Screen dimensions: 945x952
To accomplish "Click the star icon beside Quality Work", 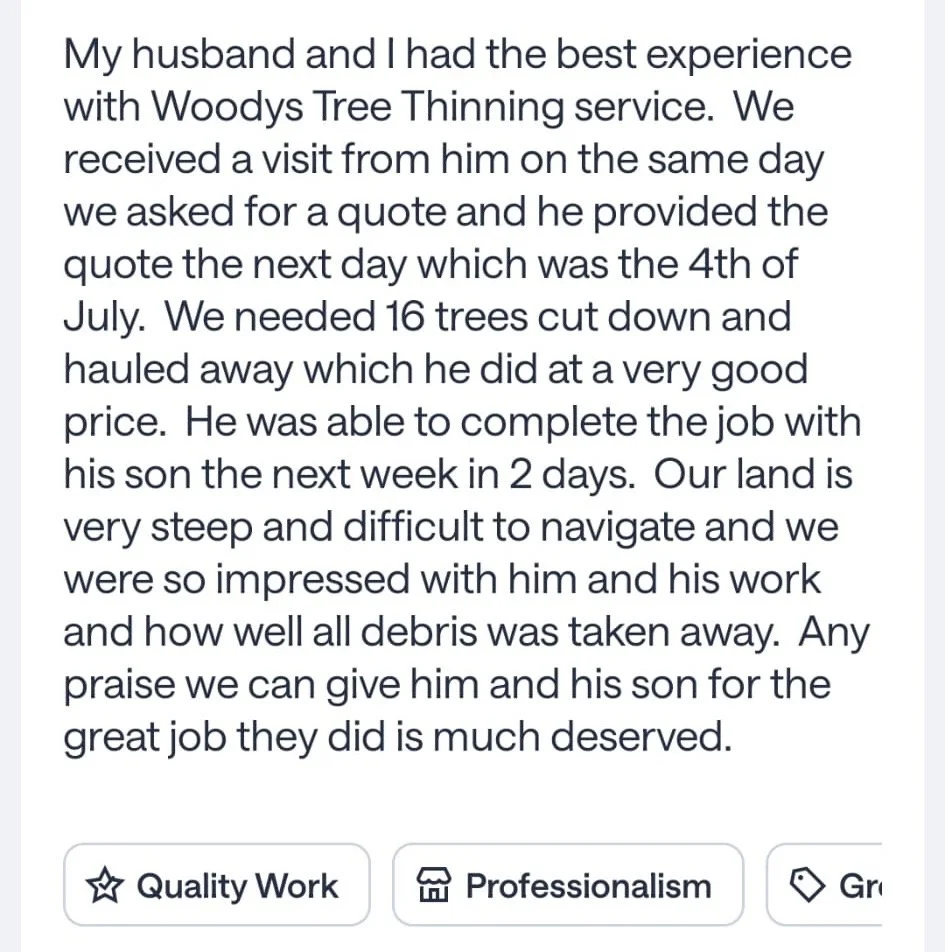I will pos(104,885).
